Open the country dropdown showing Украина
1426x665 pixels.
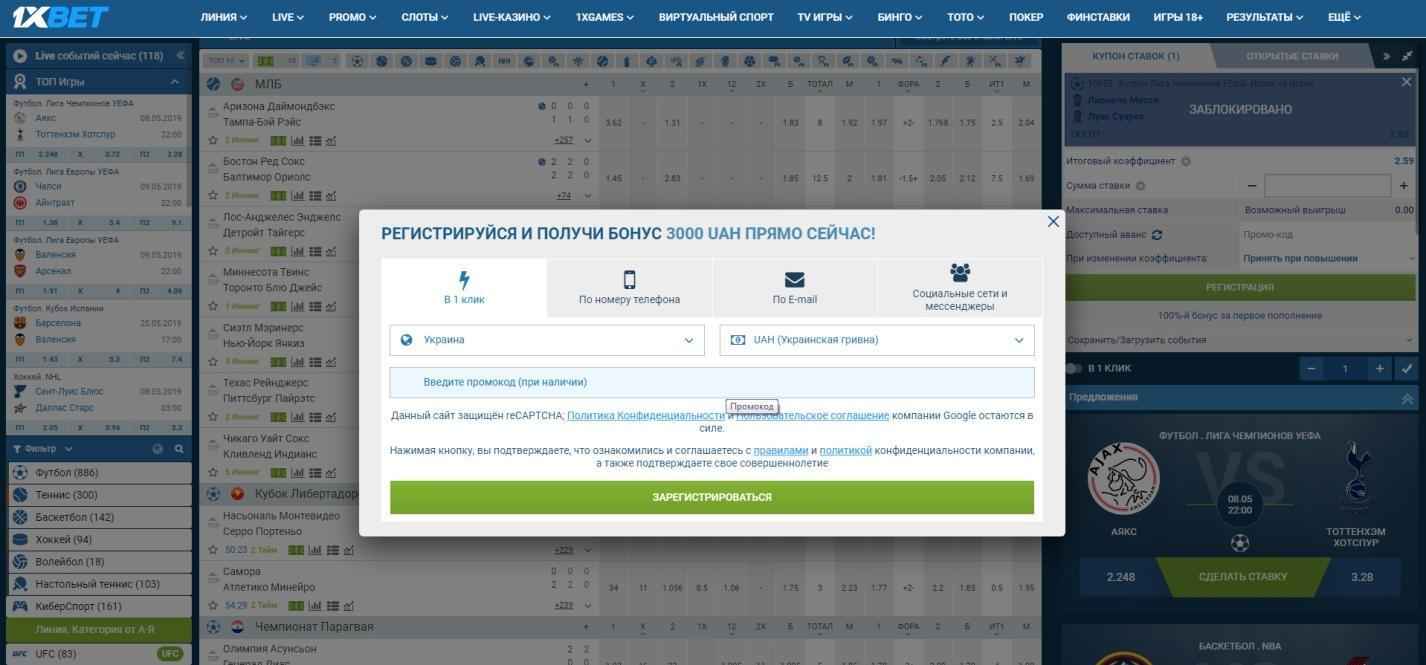[x=547, y=340]
